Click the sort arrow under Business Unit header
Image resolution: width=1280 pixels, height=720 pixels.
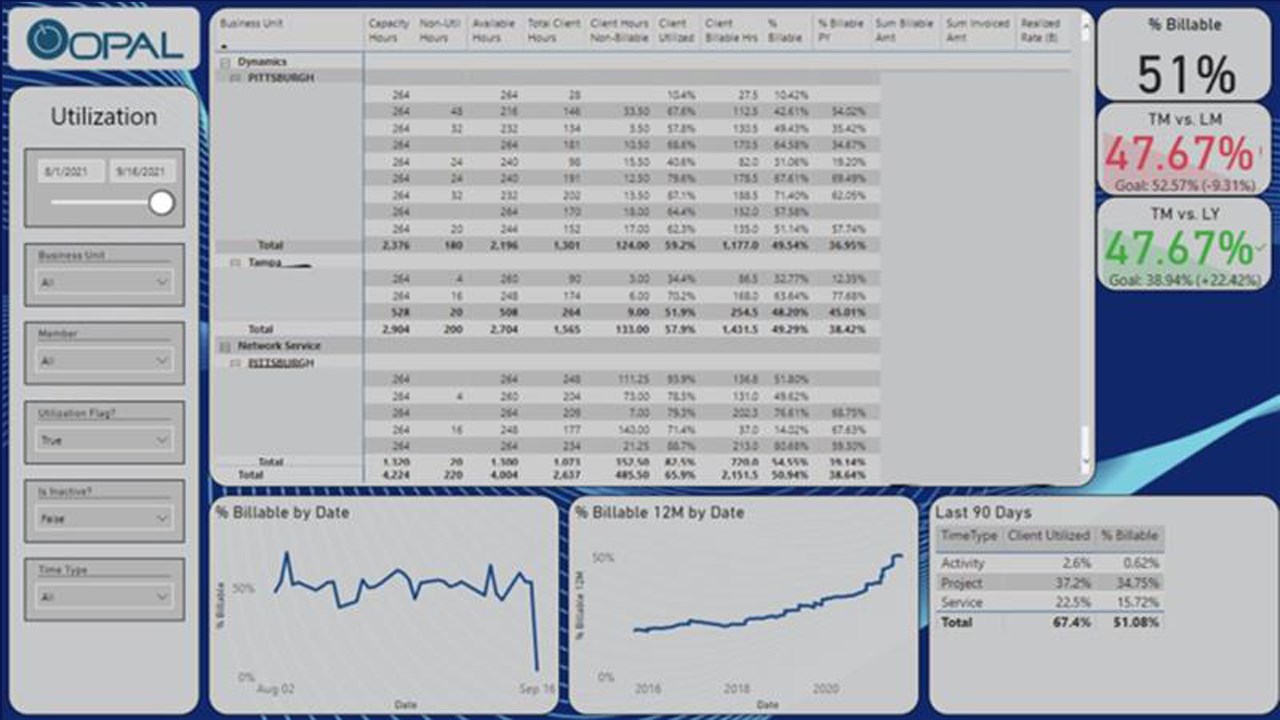[223, 46]
